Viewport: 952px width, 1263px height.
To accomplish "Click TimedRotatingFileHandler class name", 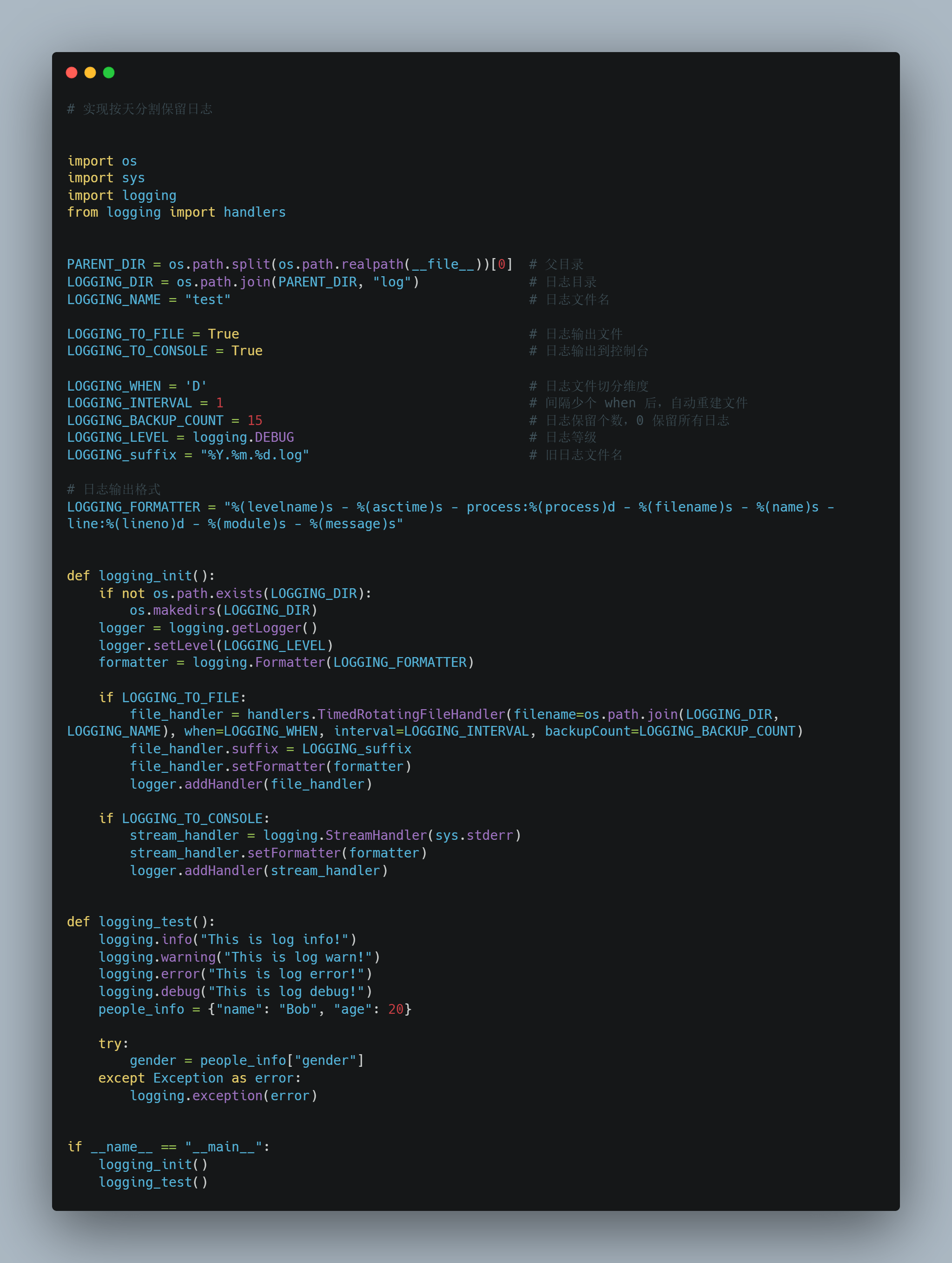I will [x=411, y=714].
